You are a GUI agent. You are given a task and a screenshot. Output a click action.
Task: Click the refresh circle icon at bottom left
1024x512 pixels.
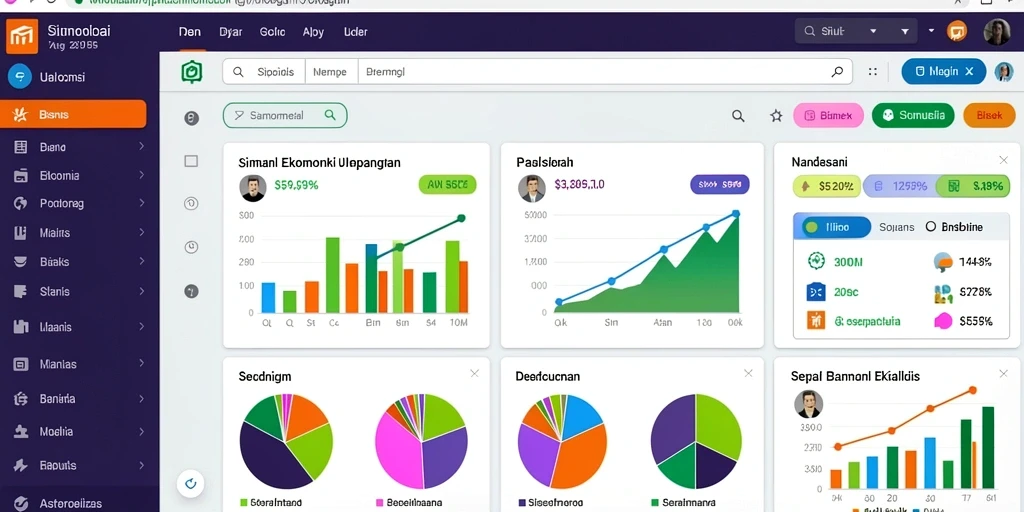[x=191, y=483]
